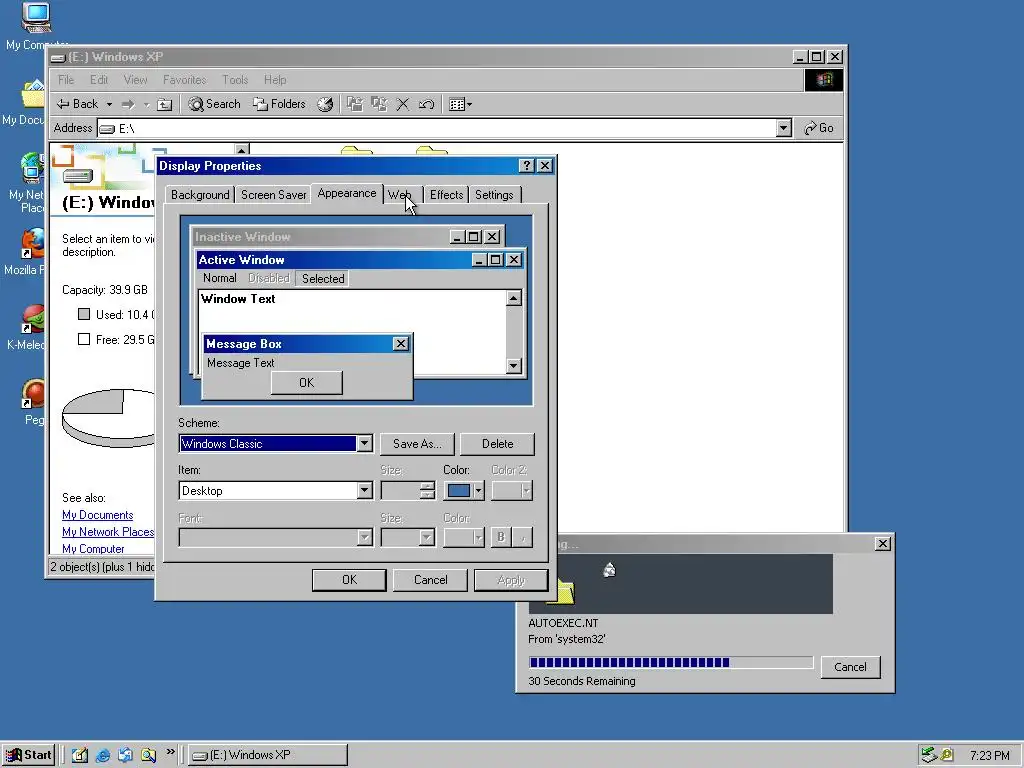Click the Go button beside address bar
Image resolution: width=1024 pixels, height=768 pixels.
(x=819, y=128)
